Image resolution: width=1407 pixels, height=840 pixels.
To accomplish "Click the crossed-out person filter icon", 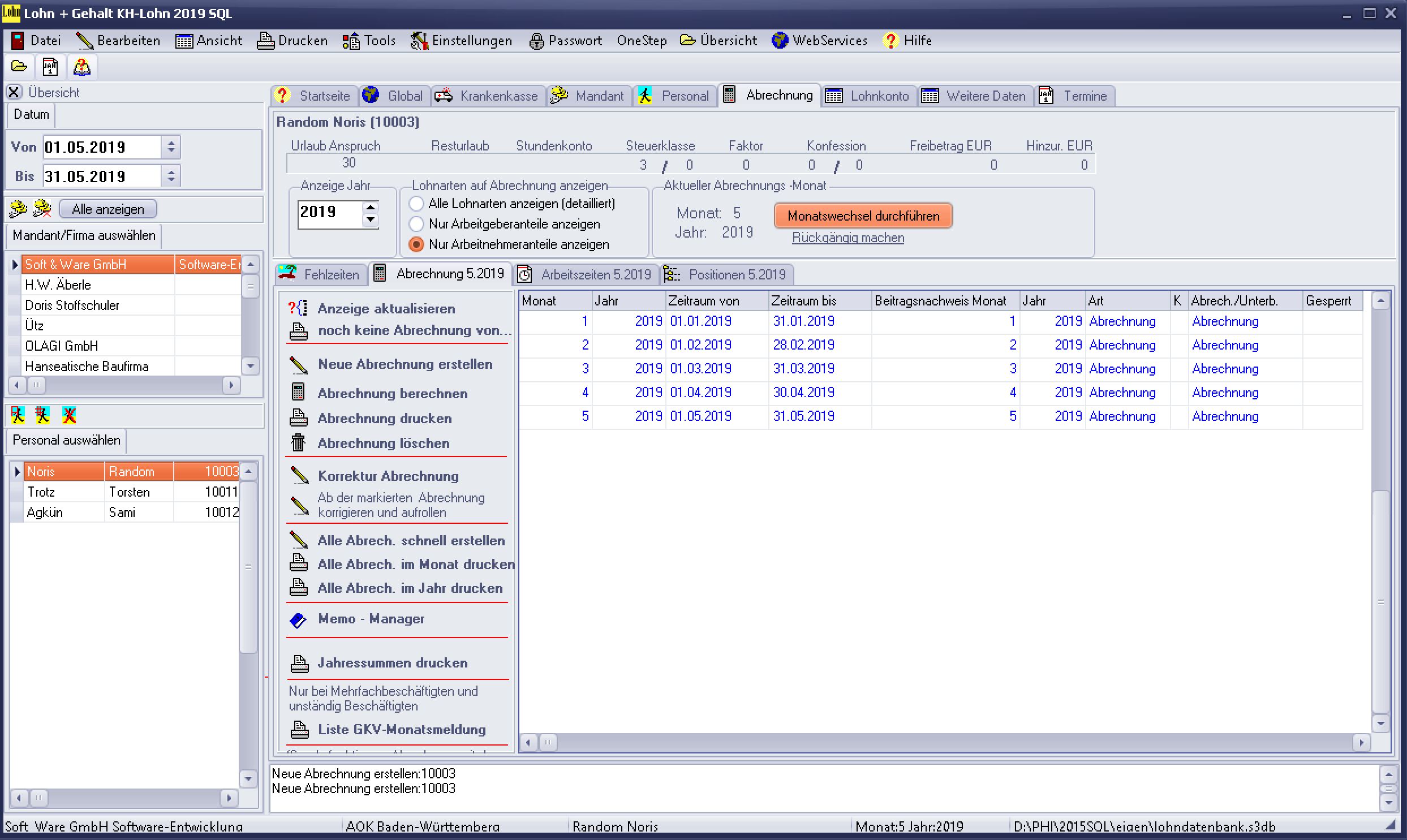I will click(x=69, y=415).
